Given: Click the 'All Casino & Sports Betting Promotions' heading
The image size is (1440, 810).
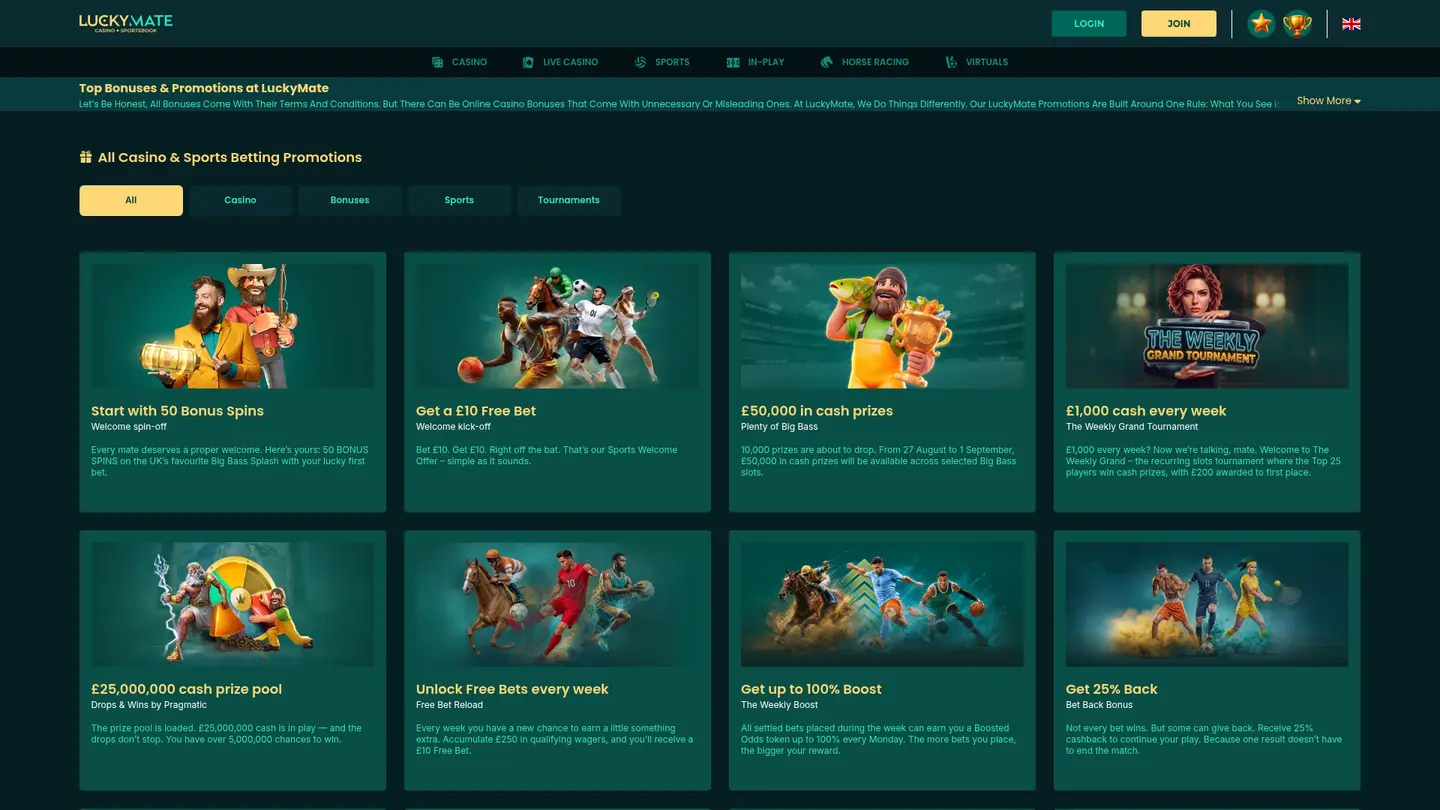Looking at the screenshot, I should point(230,157).
